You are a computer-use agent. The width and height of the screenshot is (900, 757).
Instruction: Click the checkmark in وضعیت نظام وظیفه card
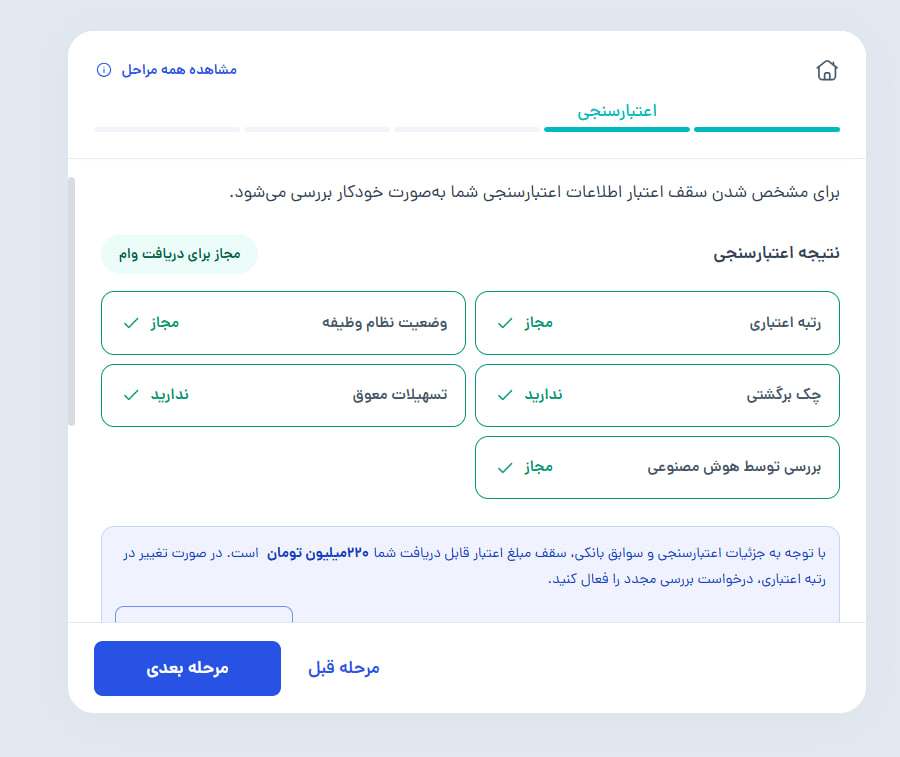(131, 323)
